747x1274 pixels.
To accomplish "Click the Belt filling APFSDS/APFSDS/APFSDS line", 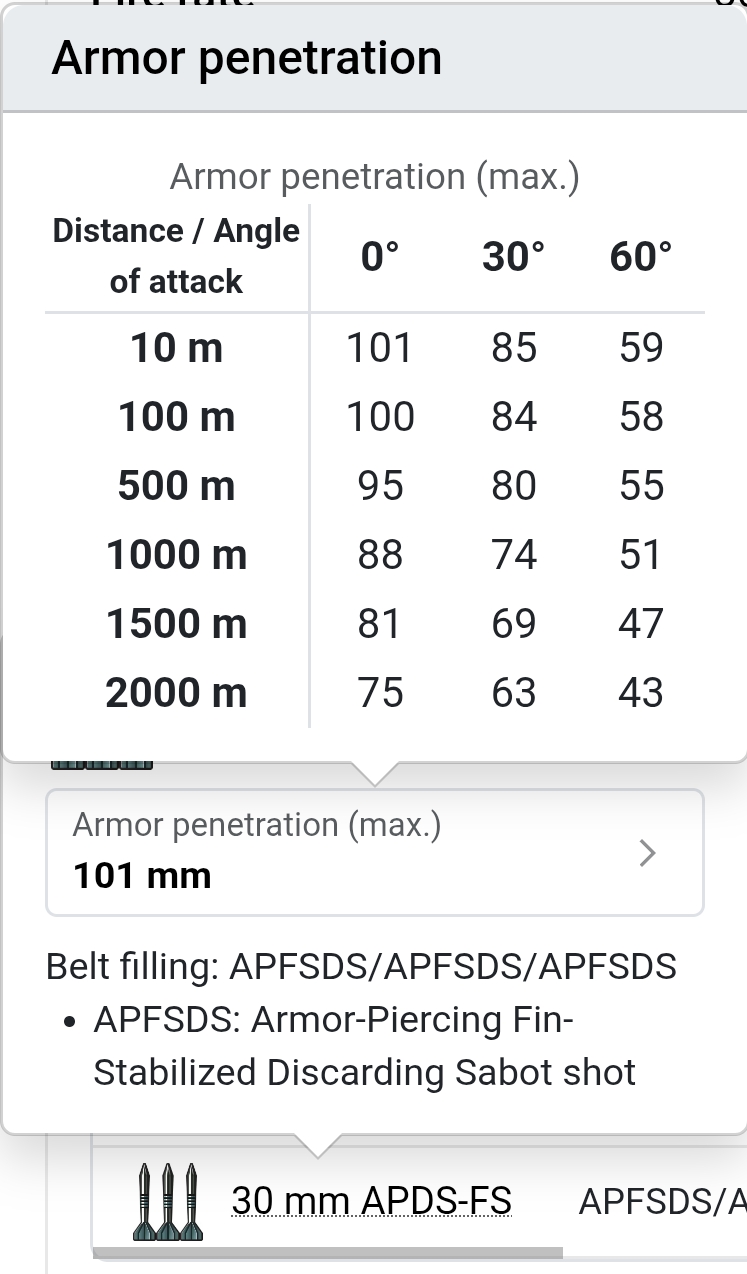I will [361, 967].
